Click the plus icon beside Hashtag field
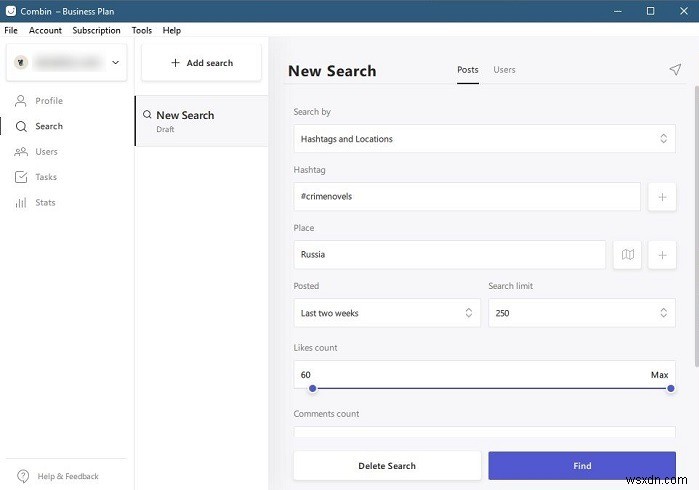Image resolution: width=699 pixels, height=490 pixels. click(662, 197)
